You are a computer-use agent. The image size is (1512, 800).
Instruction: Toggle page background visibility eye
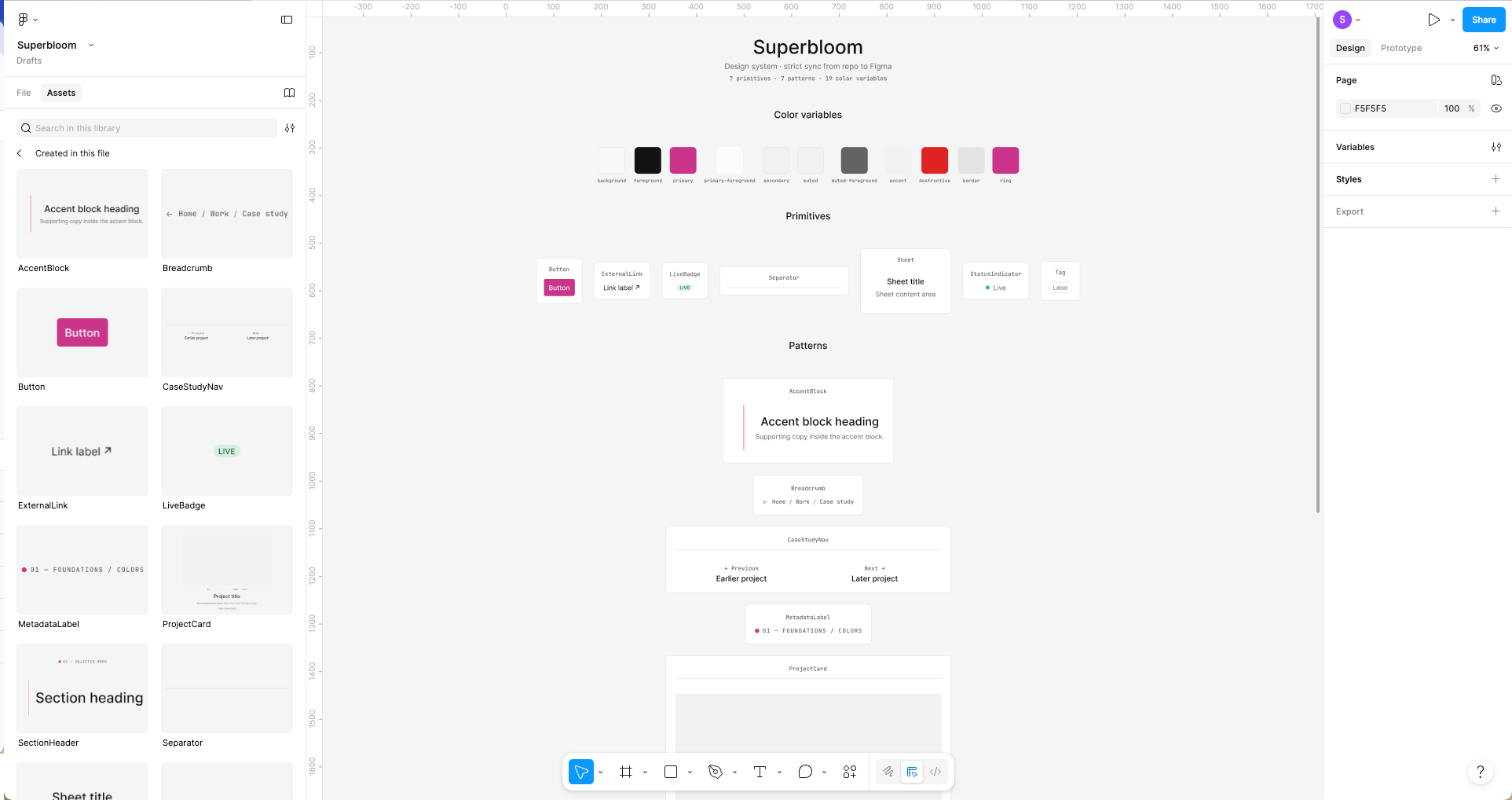tap(1496, 108)
